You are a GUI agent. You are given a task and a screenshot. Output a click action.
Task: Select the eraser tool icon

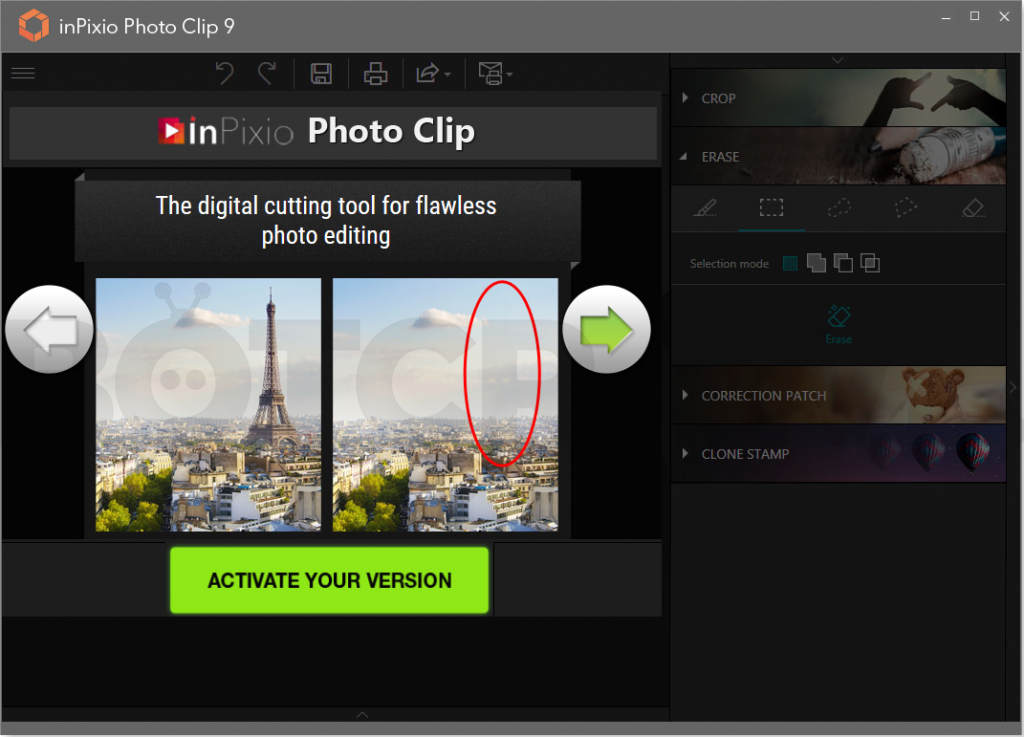point(973,208)
